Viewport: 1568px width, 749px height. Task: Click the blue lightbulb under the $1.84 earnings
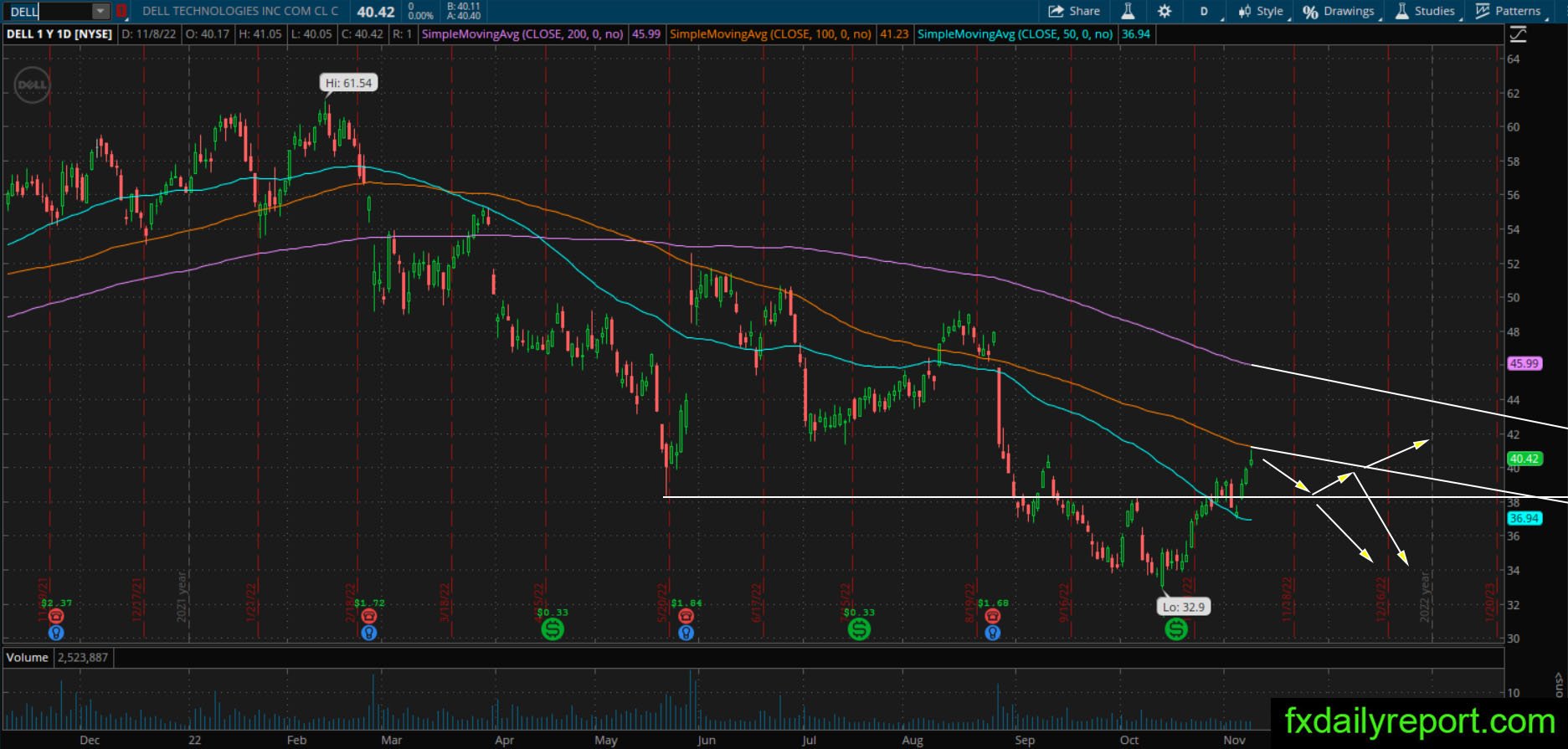click(686, 633)
